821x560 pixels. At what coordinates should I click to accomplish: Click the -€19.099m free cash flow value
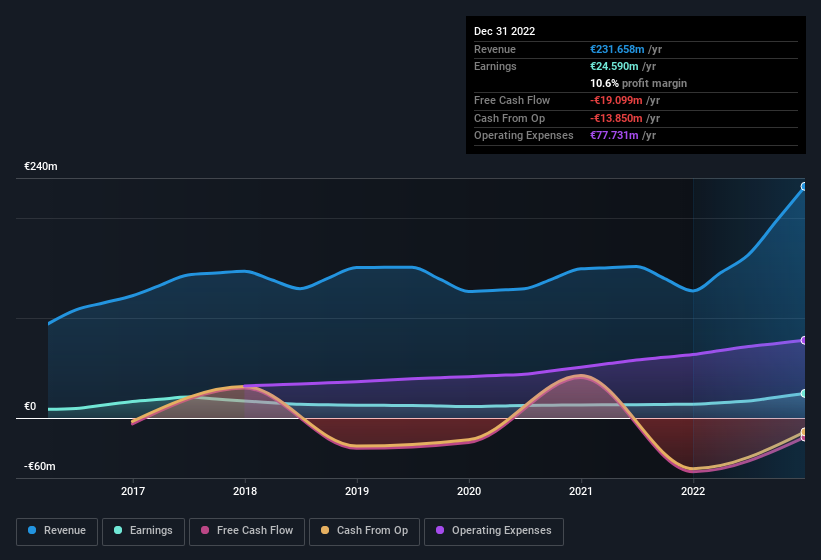pos(616,100)
